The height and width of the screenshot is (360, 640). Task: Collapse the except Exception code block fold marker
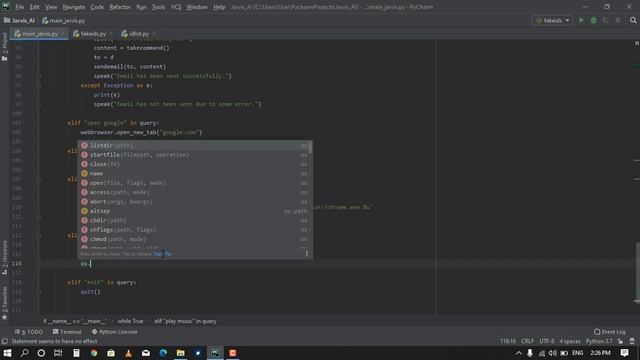39,85
